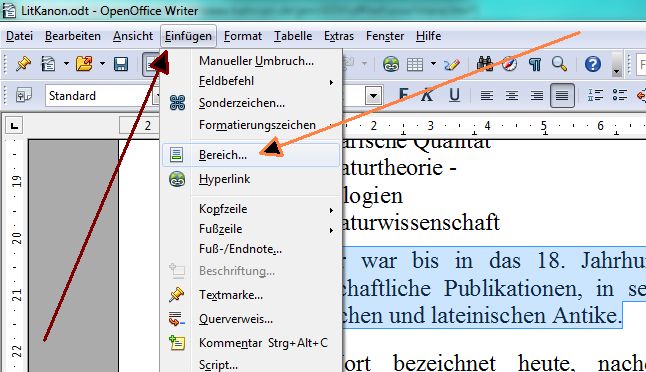Click the Hyperlink globe toolbar icon
Image resolution: width=646 pixels, height=372 pixels.
pos(391,64)
